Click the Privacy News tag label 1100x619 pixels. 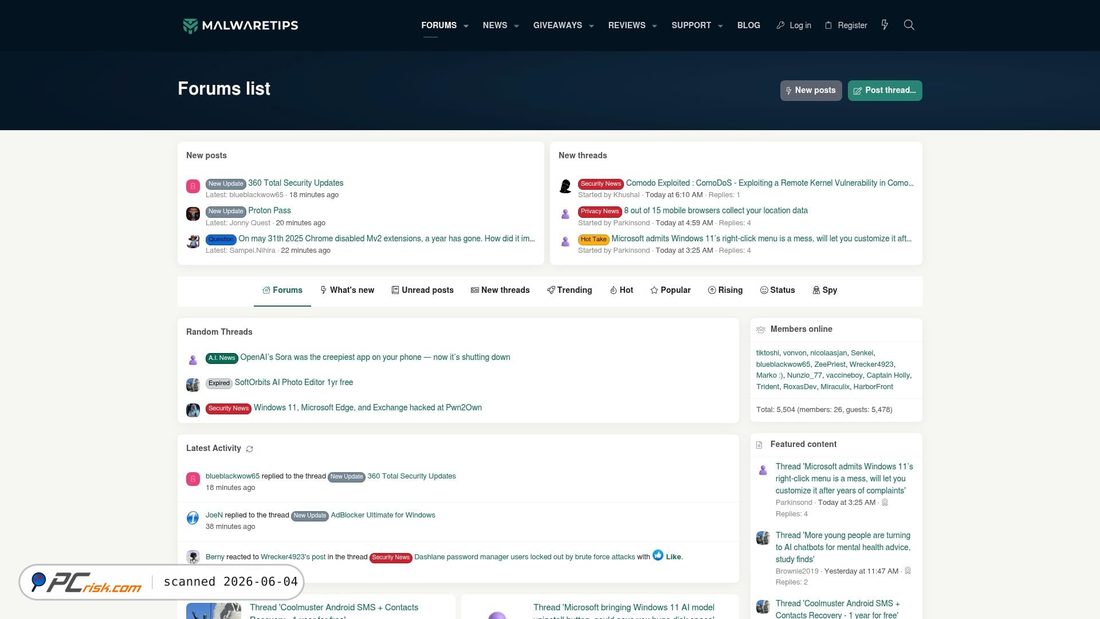[600, 211]
